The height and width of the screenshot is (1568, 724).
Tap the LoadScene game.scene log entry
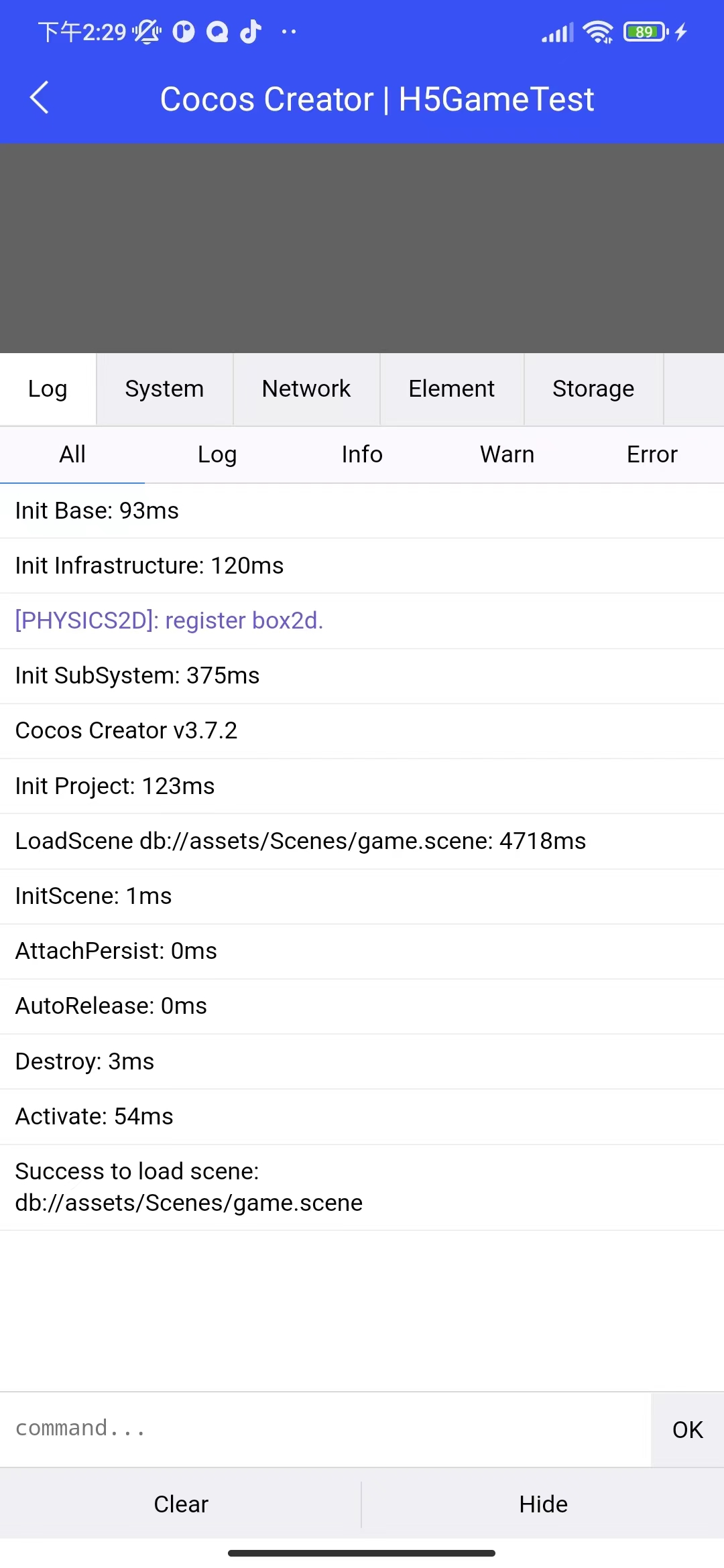pyautogui.click(x=300, y=841)
